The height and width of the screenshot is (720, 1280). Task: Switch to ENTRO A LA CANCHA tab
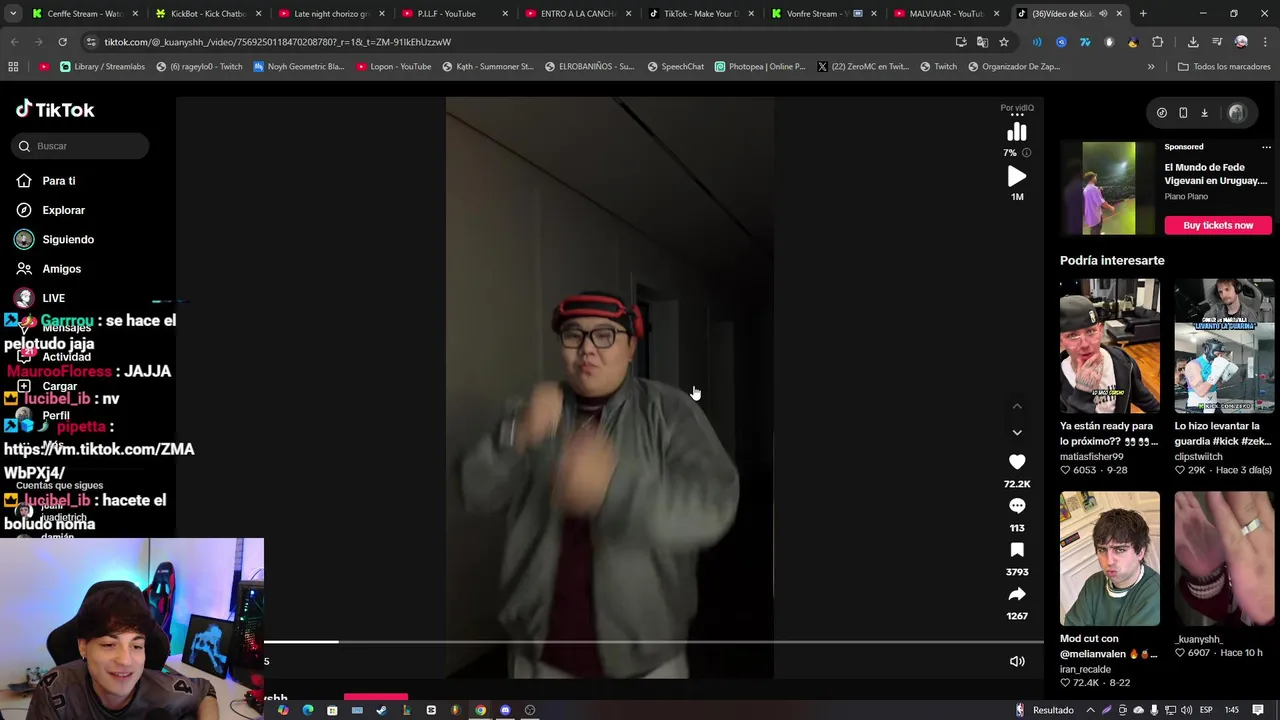[x=577, y=14]
